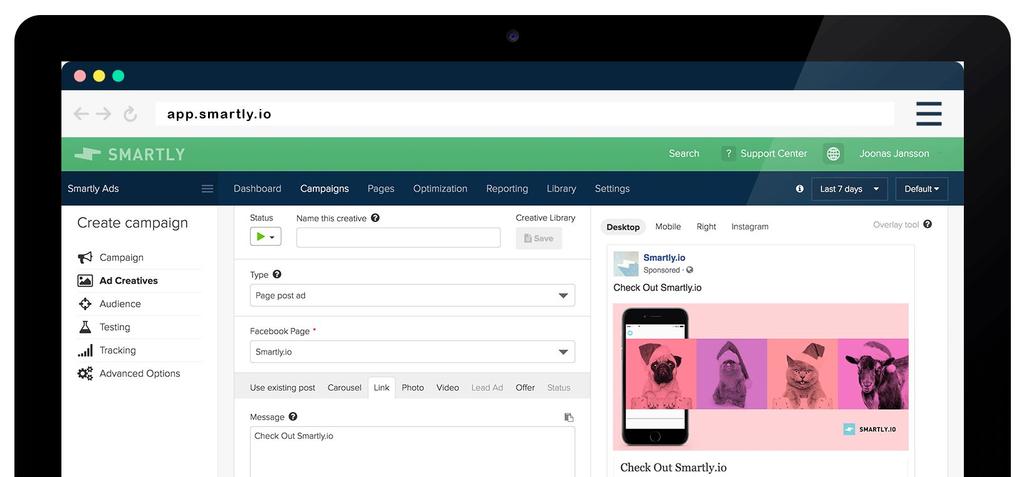Open the Type dropdown showing Page post ad
Image resolution: width=1024 pixels, height=477 pixels.
point(412,295)
